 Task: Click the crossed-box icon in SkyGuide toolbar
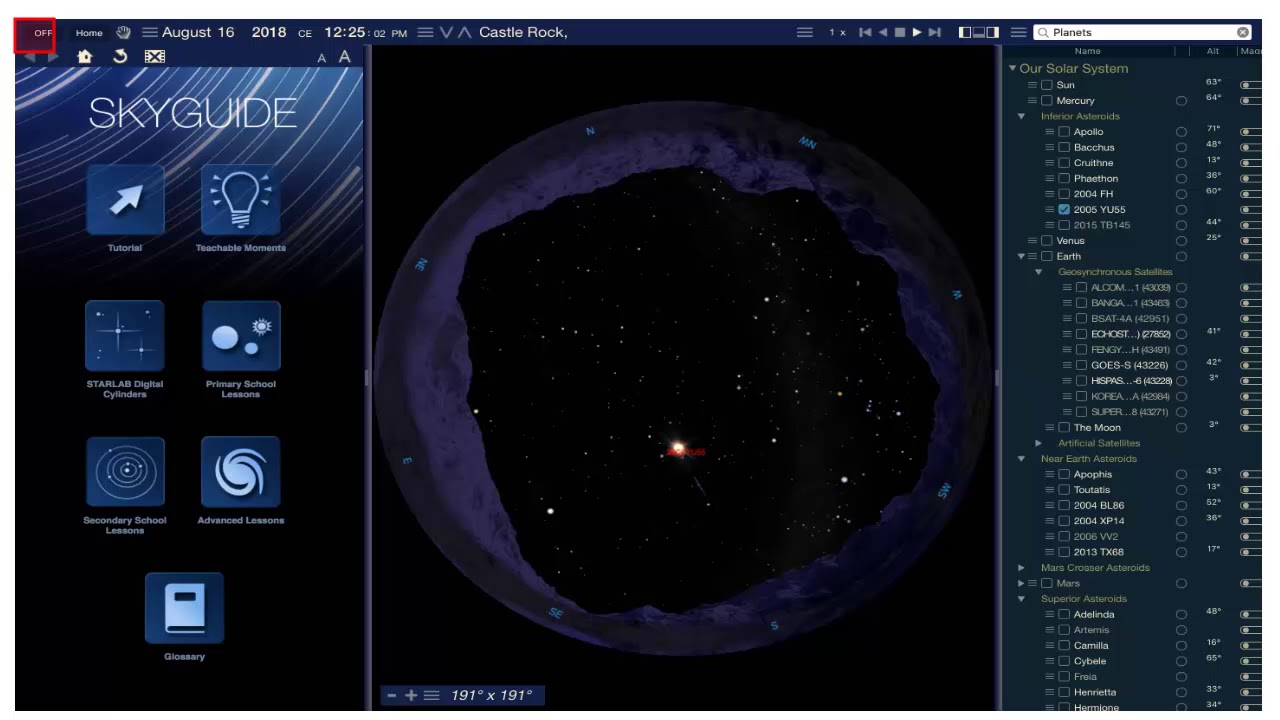[x=154, y=57]
